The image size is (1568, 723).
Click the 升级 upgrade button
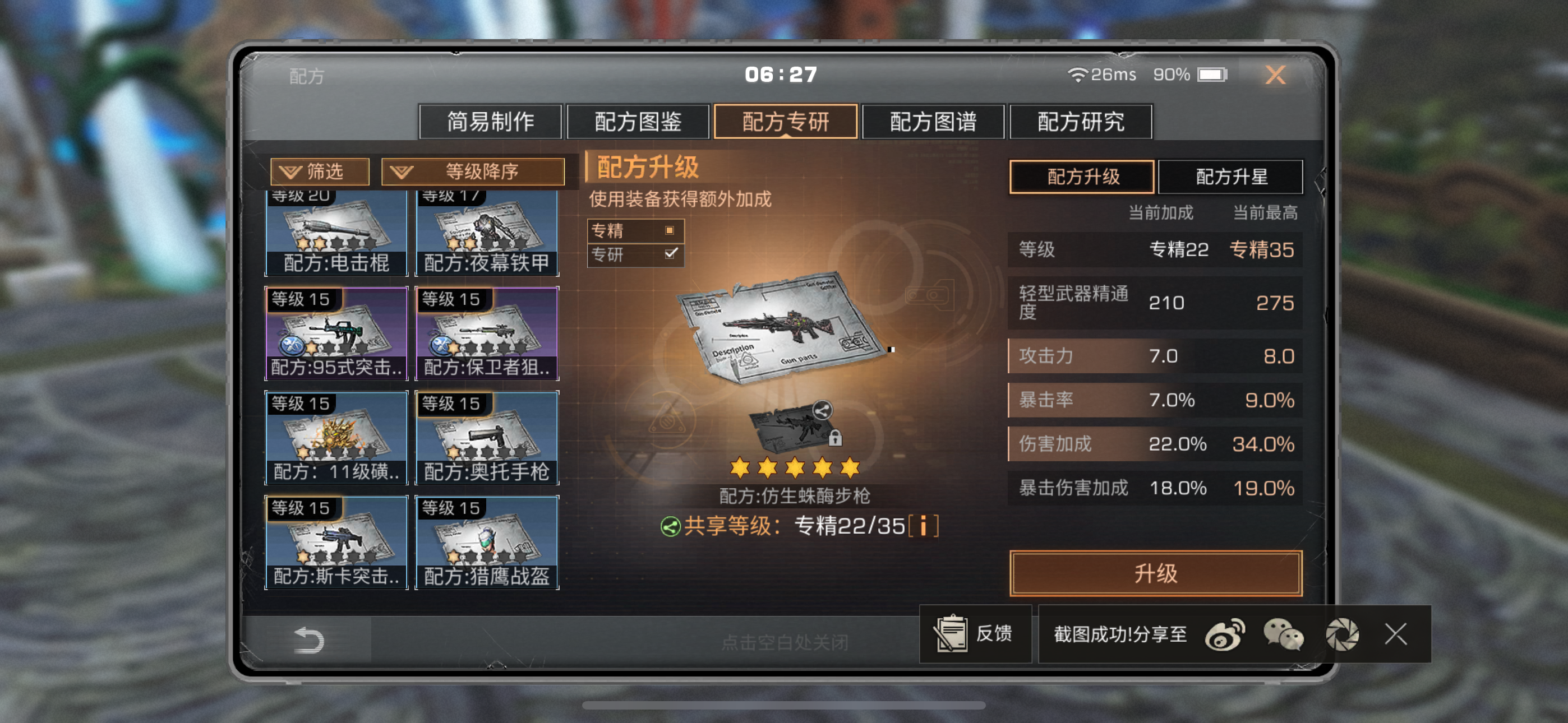click(x=1155, y=573)
